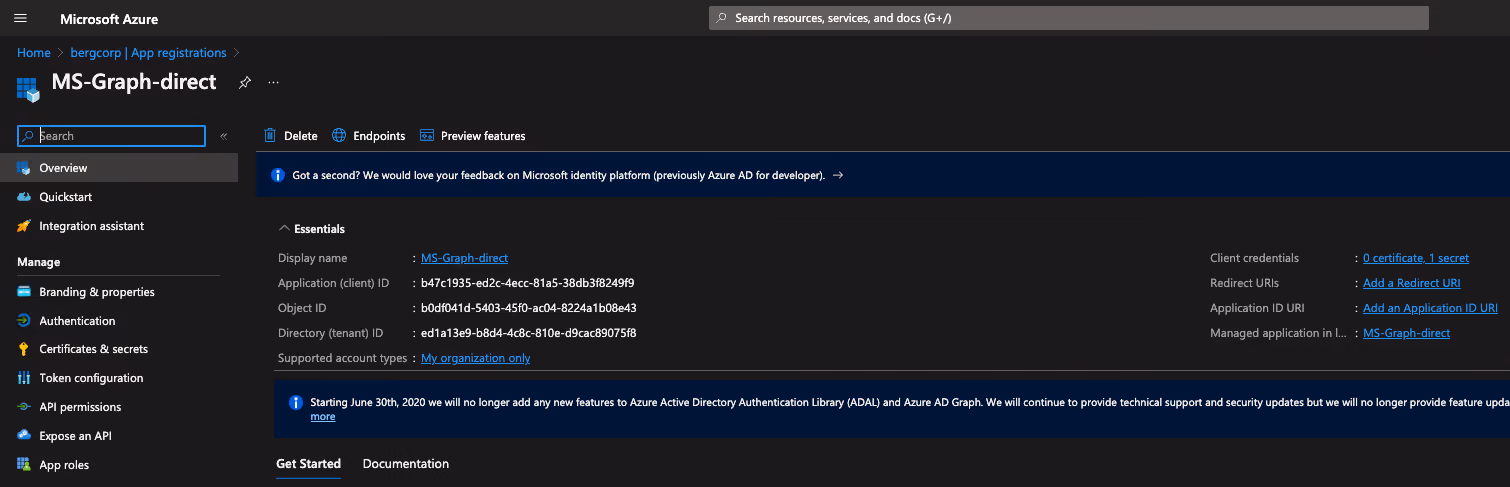
Task: Pin MS-Graph-direct to dashboard
Action: pyautogui.click(x=244, y=83)
